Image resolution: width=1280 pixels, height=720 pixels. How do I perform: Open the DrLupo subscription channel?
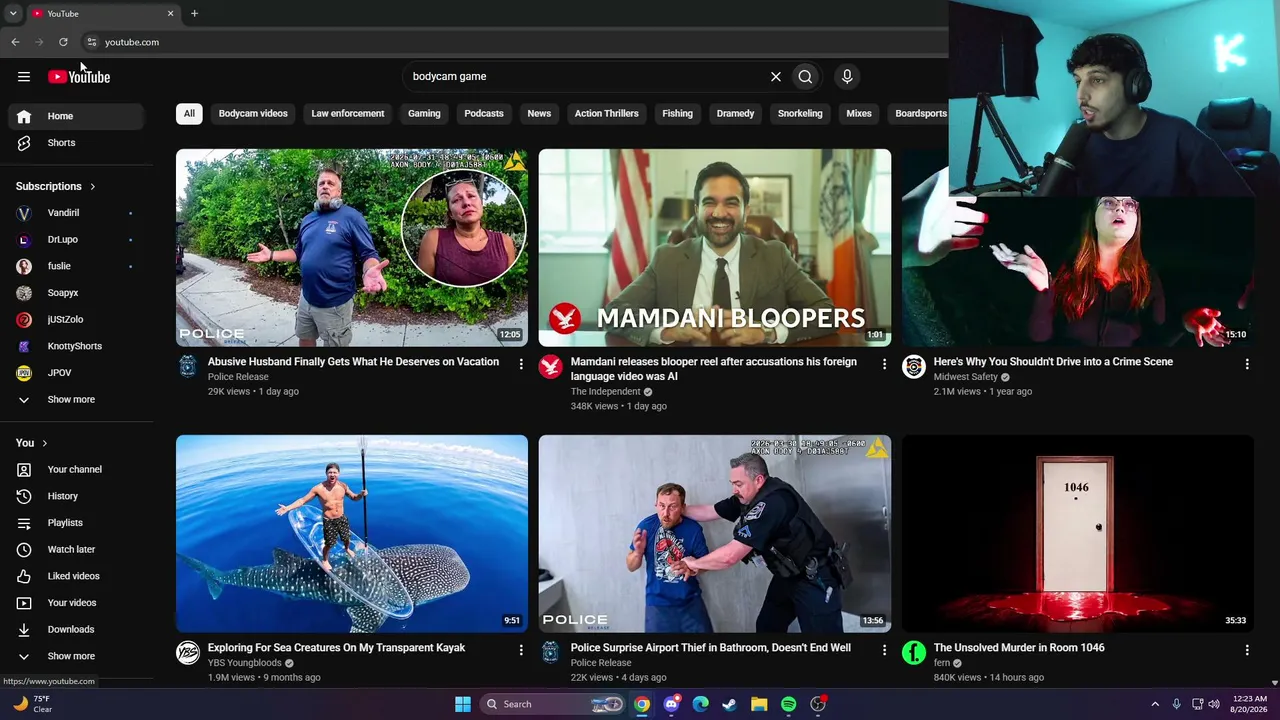77,240
